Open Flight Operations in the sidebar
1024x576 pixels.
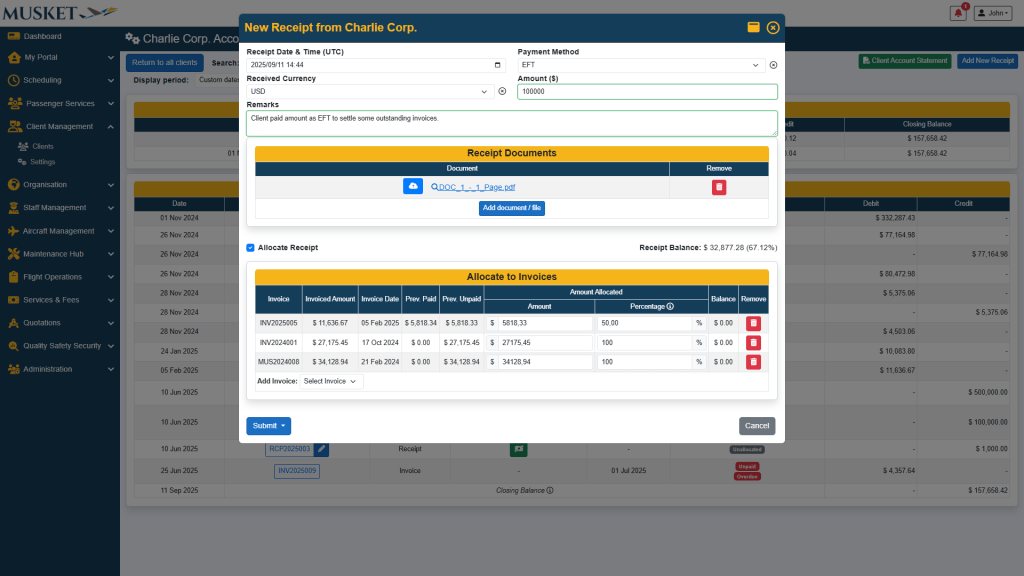60,277
